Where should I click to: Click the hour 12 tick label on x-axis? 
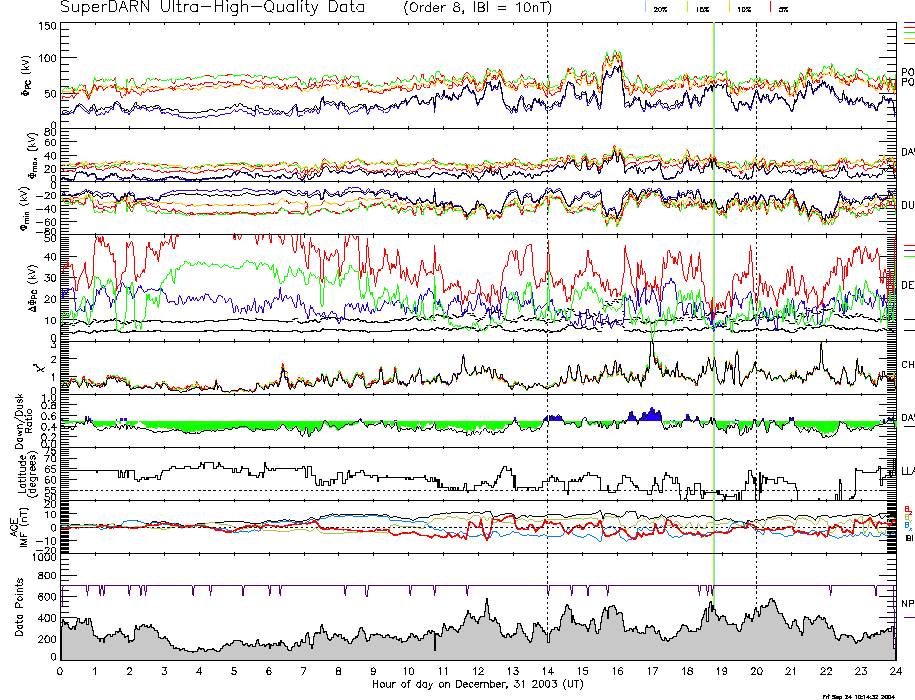(477, 671)
